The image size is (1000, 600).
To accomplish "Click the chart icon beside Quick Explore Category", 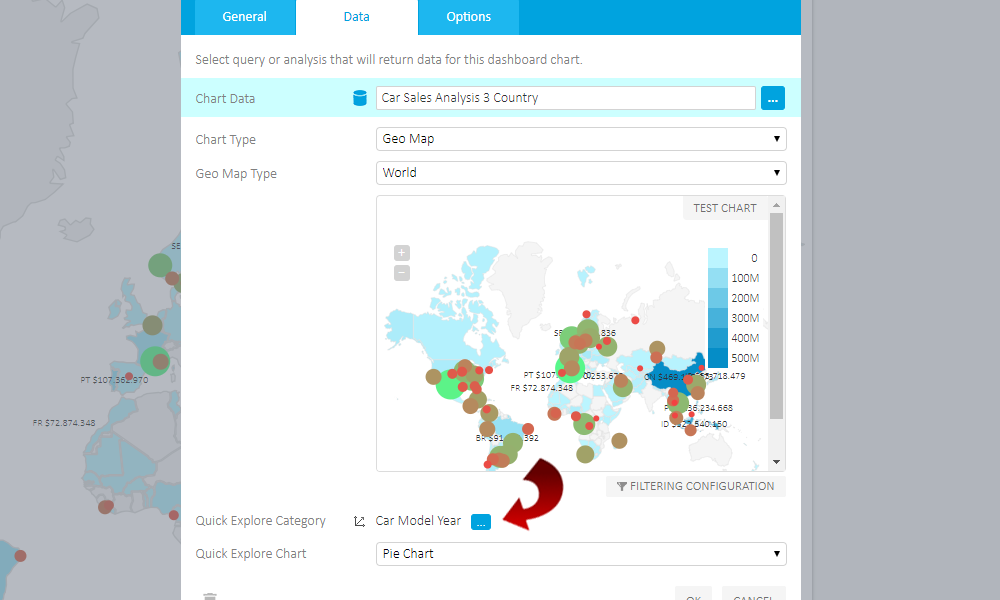I will click(x=358, y=521).
